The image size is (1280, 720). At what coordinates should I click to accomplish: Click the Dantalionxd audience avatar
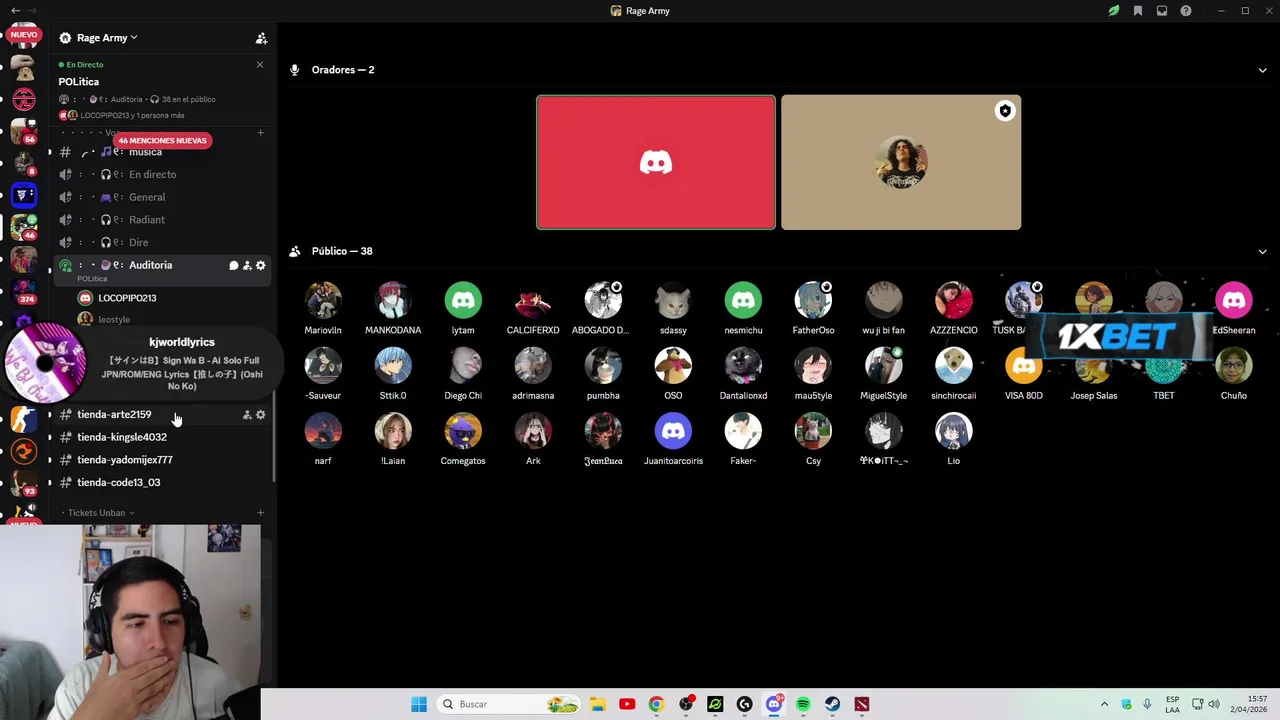coord(743,366)
